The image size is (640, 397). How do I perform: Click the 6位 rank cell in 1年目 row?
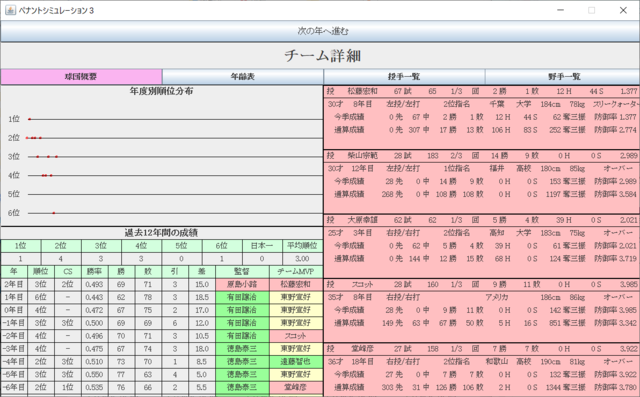[40, 297]
